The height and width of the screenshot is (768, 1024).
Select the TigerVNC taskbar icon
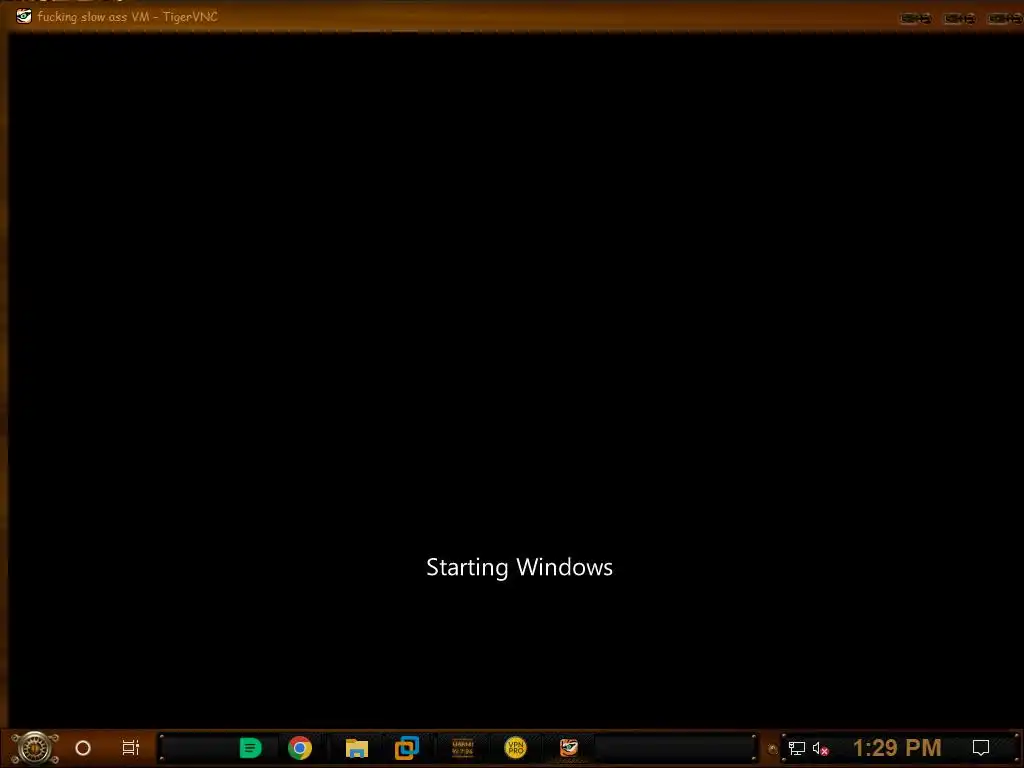569,748
